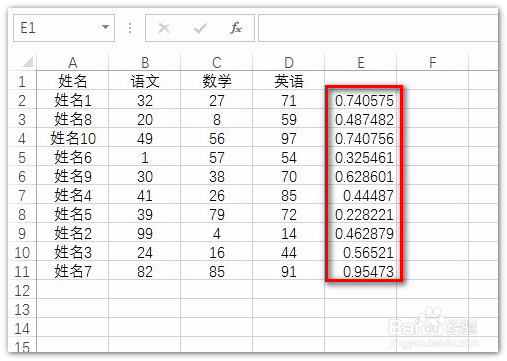The image size is (507, 361).
Task: Select 语文 score 99 for 姓名2
Action: (x=144, y=233)
